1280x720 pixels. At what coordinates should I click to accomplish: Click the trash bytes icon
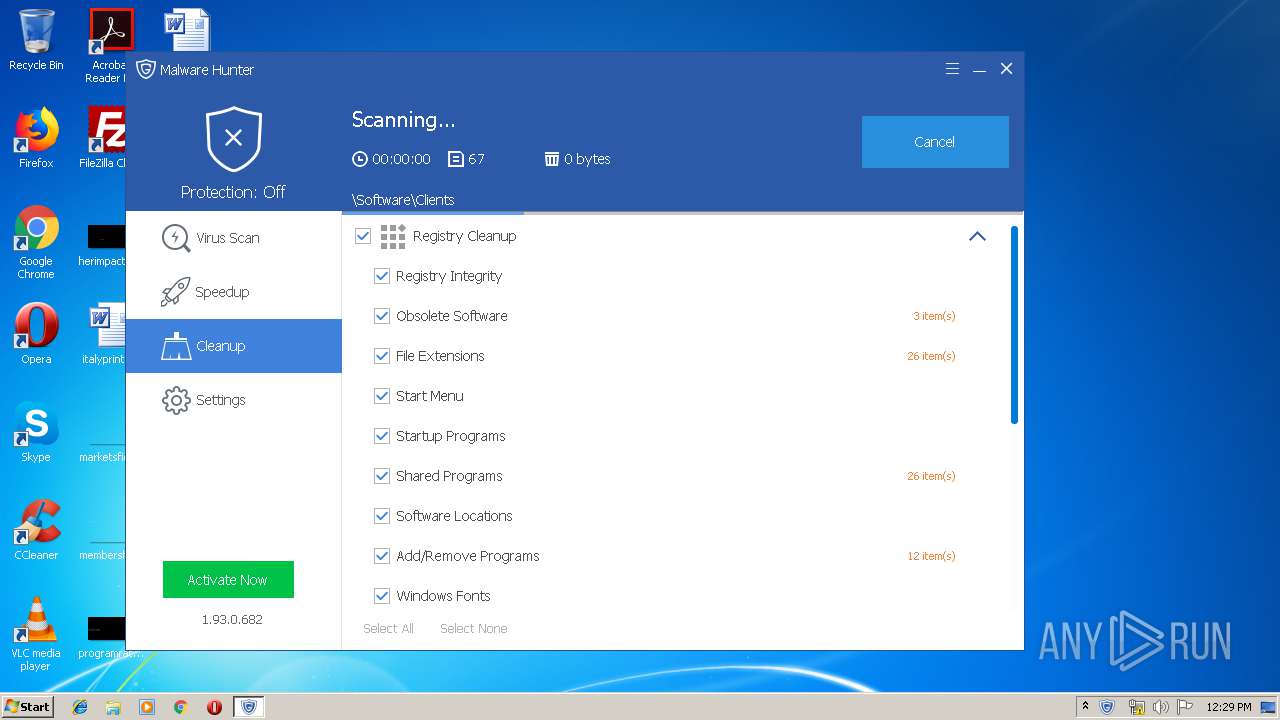[551, 159]
